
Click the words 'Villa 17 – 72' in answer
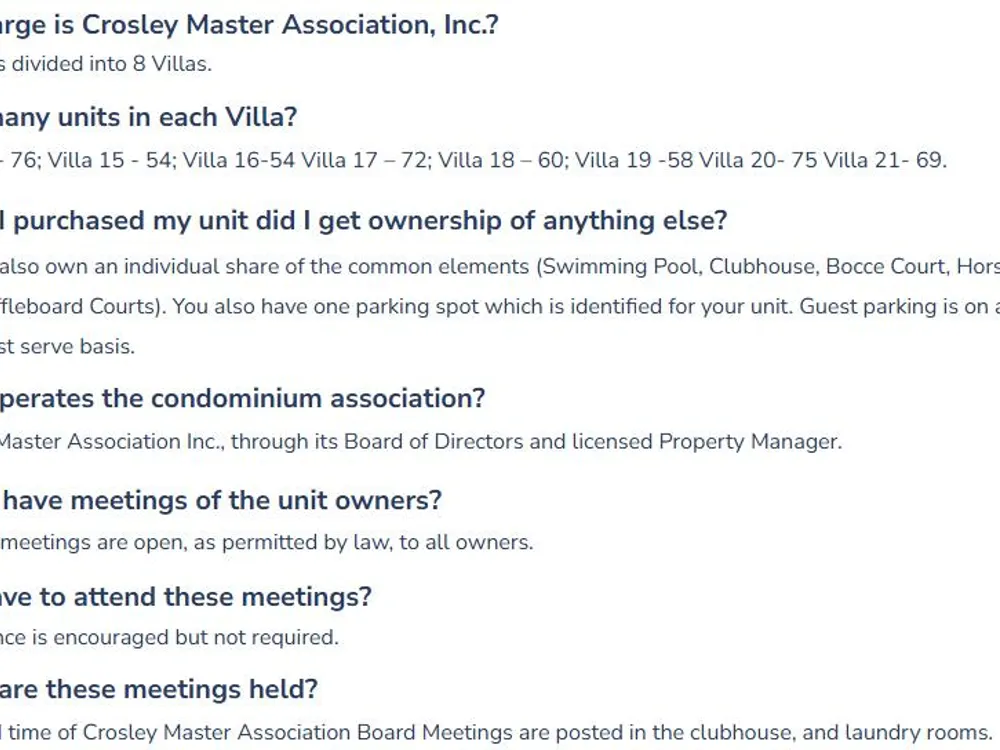click(x=365, y=159)
